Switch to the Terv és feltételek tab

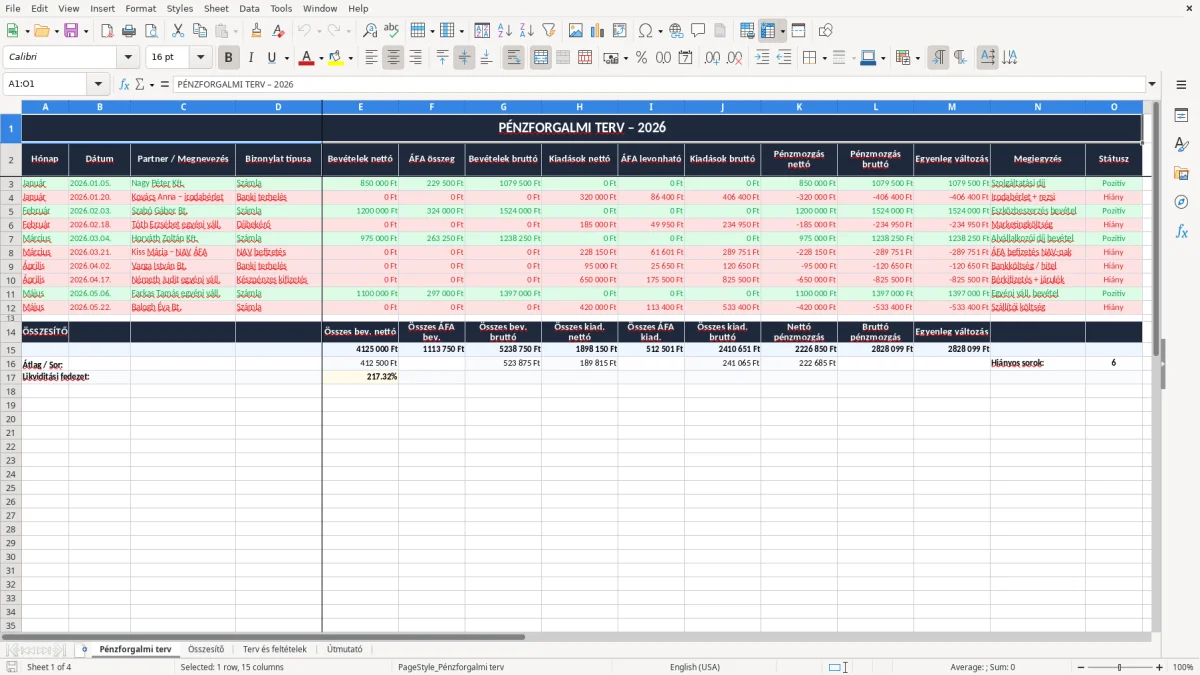[275, 649]
